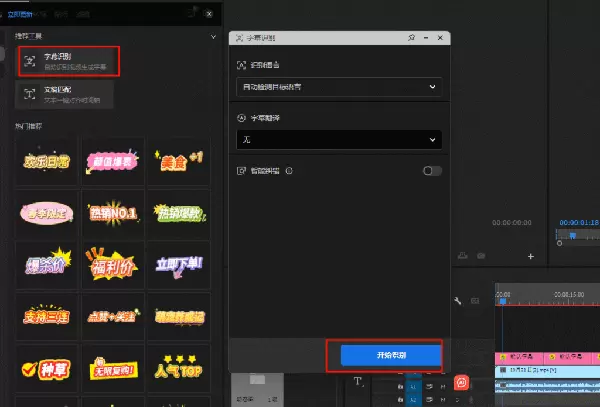This screenshot has height=407, width=600.
Task: Open the timeline wrench settings icon
Action: 458,301
